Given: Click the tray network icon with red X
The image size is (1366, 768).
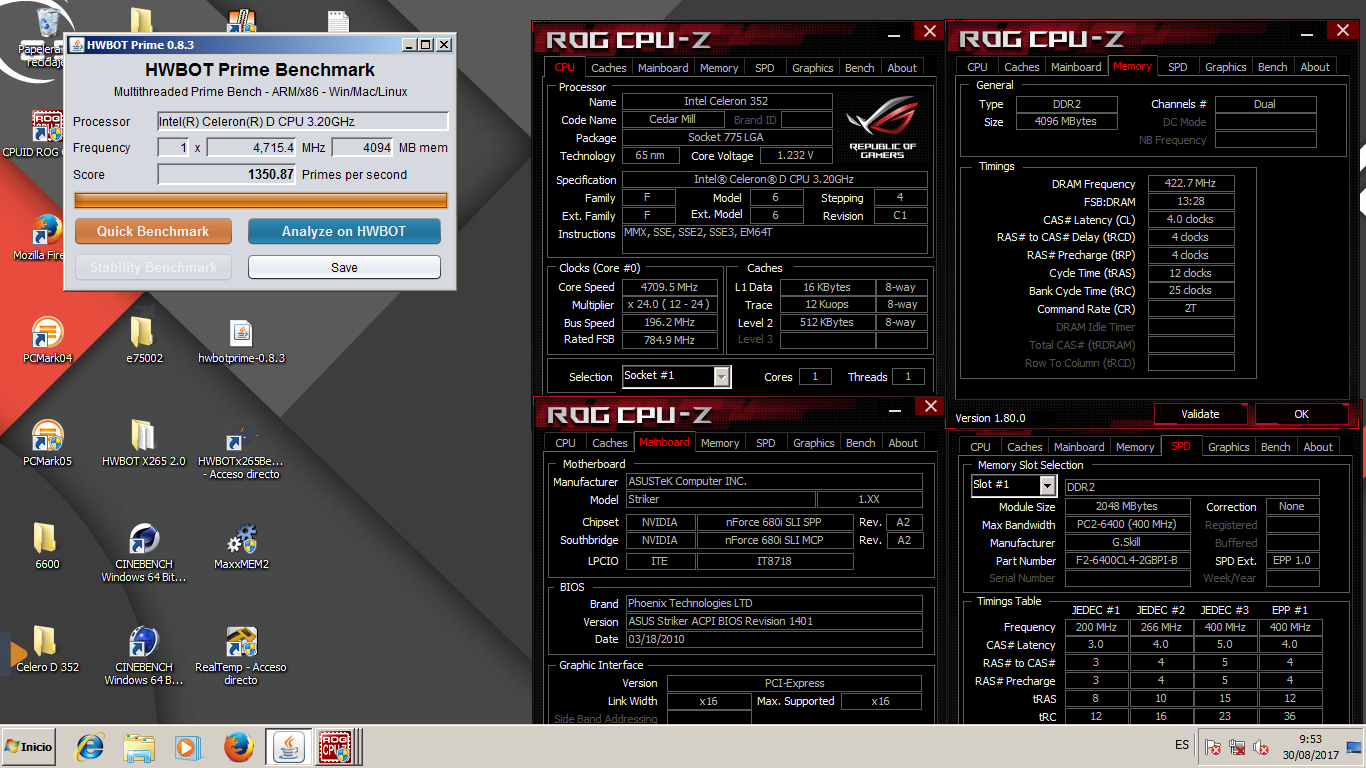Looking at the screenshot, I should coord(1237,747).
